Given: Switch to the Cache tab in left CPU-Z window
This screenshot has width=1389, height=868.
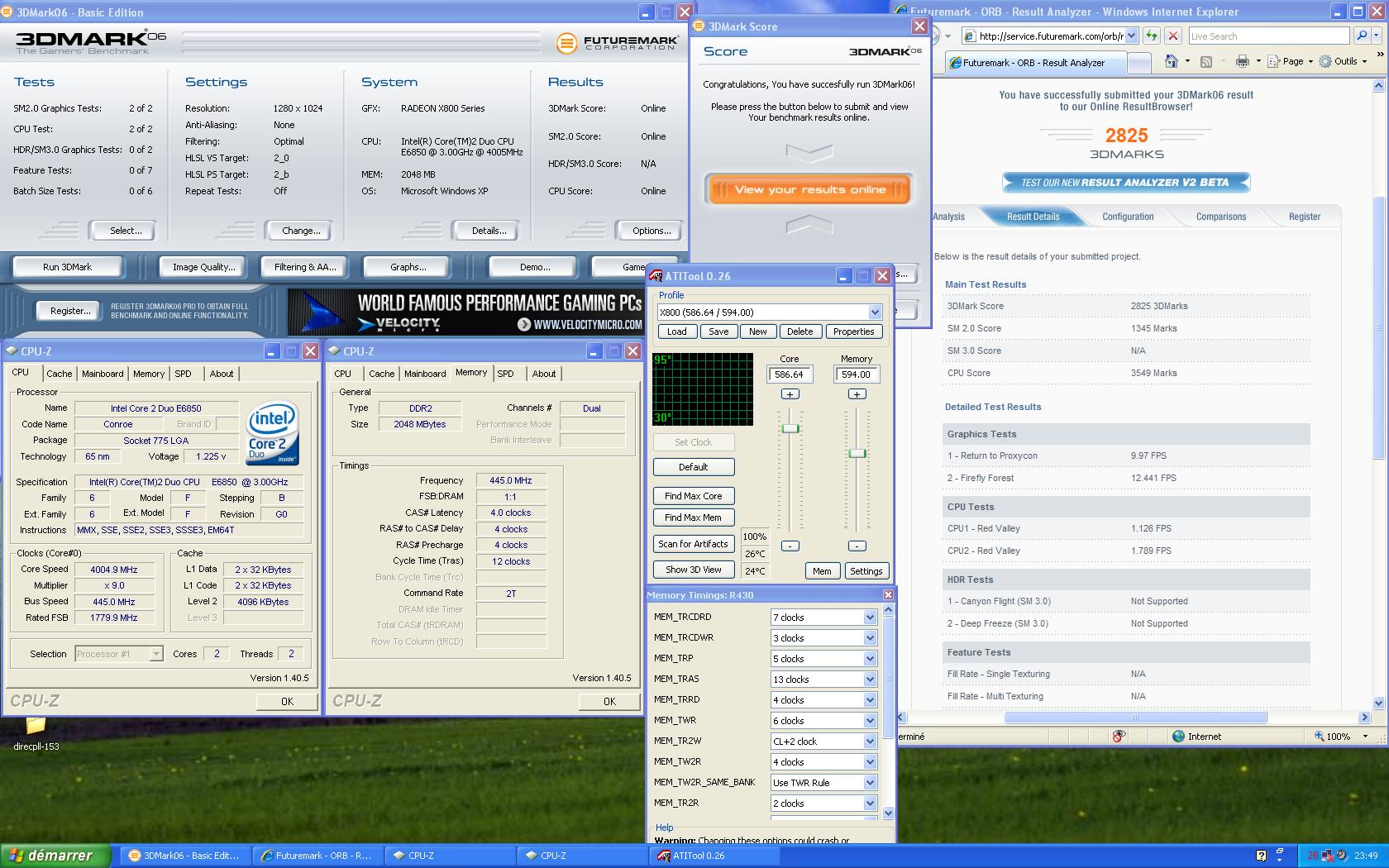Looking at the screenshot, I should (59, 374).
